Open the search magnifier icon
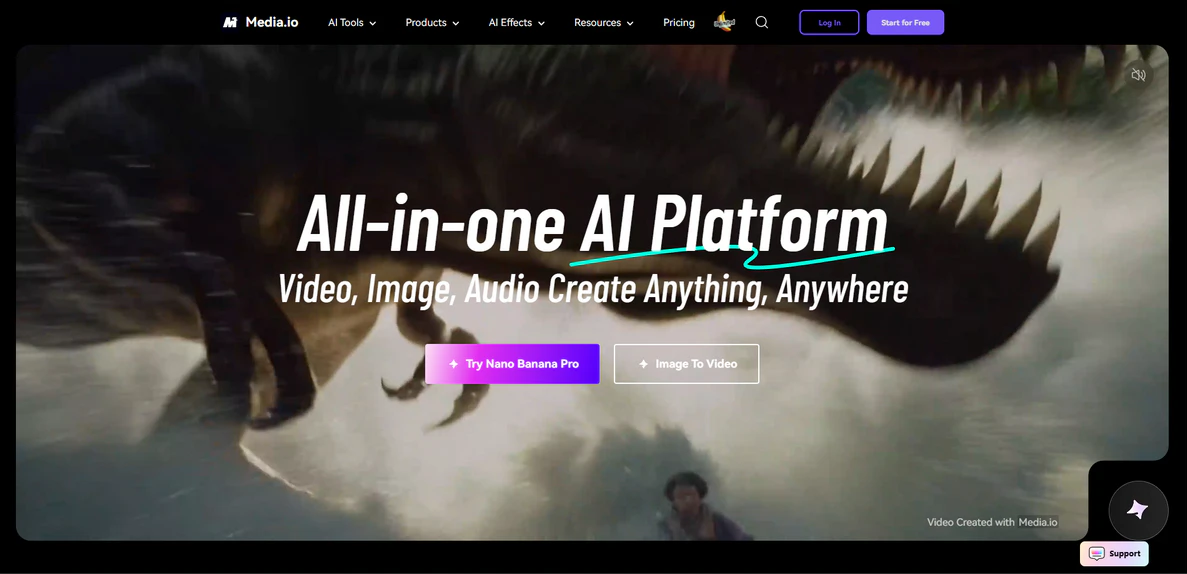1187x574 pixels. 762,22
